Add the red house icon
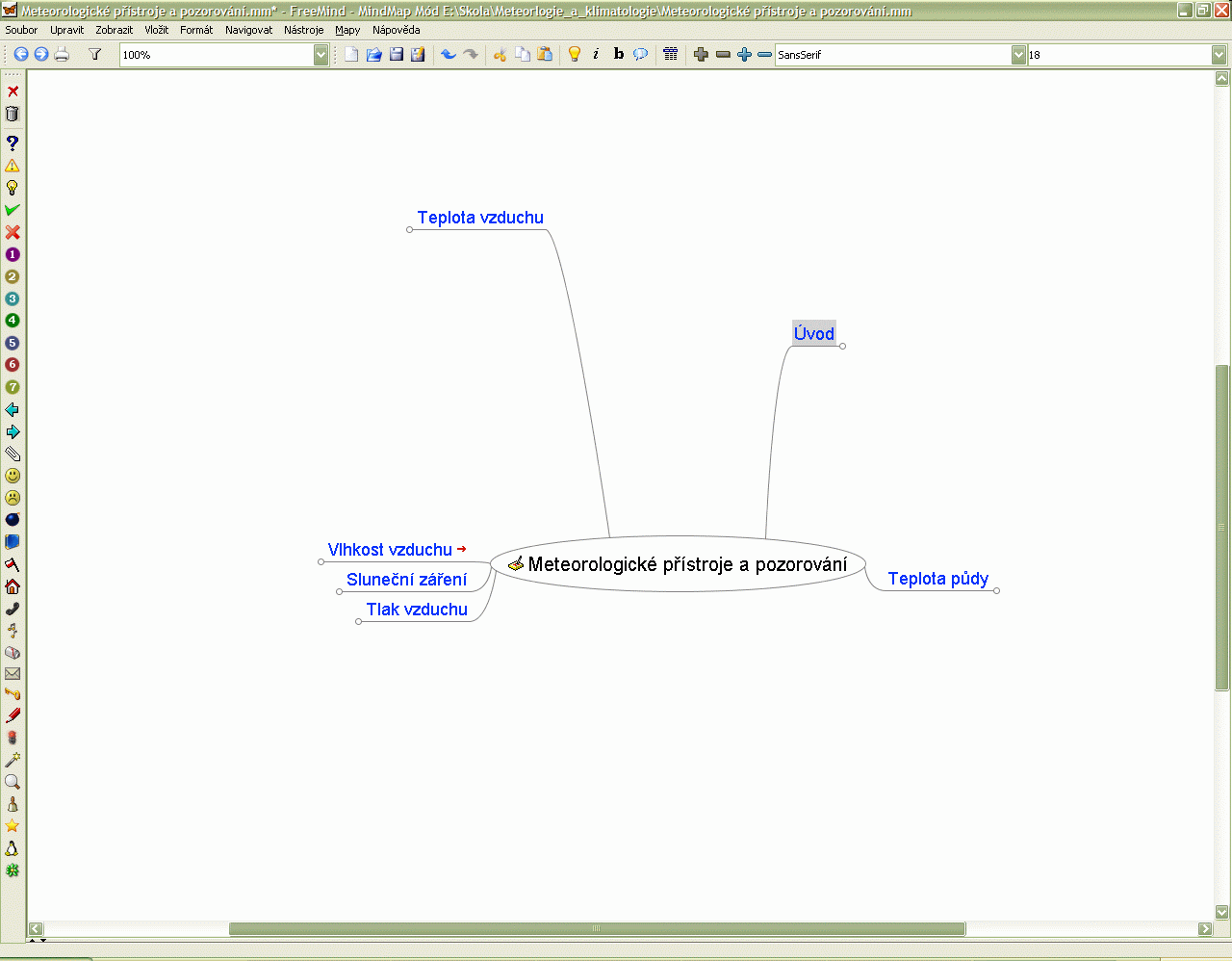The image size is (1232, 961). coord(13,586)
